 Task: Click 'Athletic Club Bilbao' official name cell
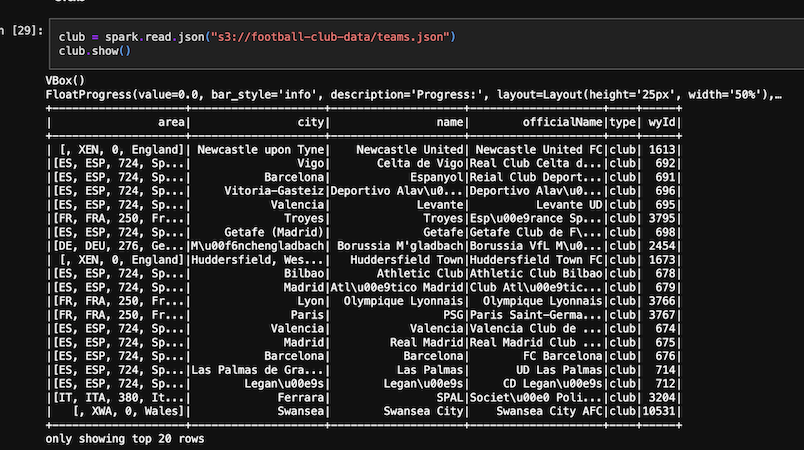[536, 274]
